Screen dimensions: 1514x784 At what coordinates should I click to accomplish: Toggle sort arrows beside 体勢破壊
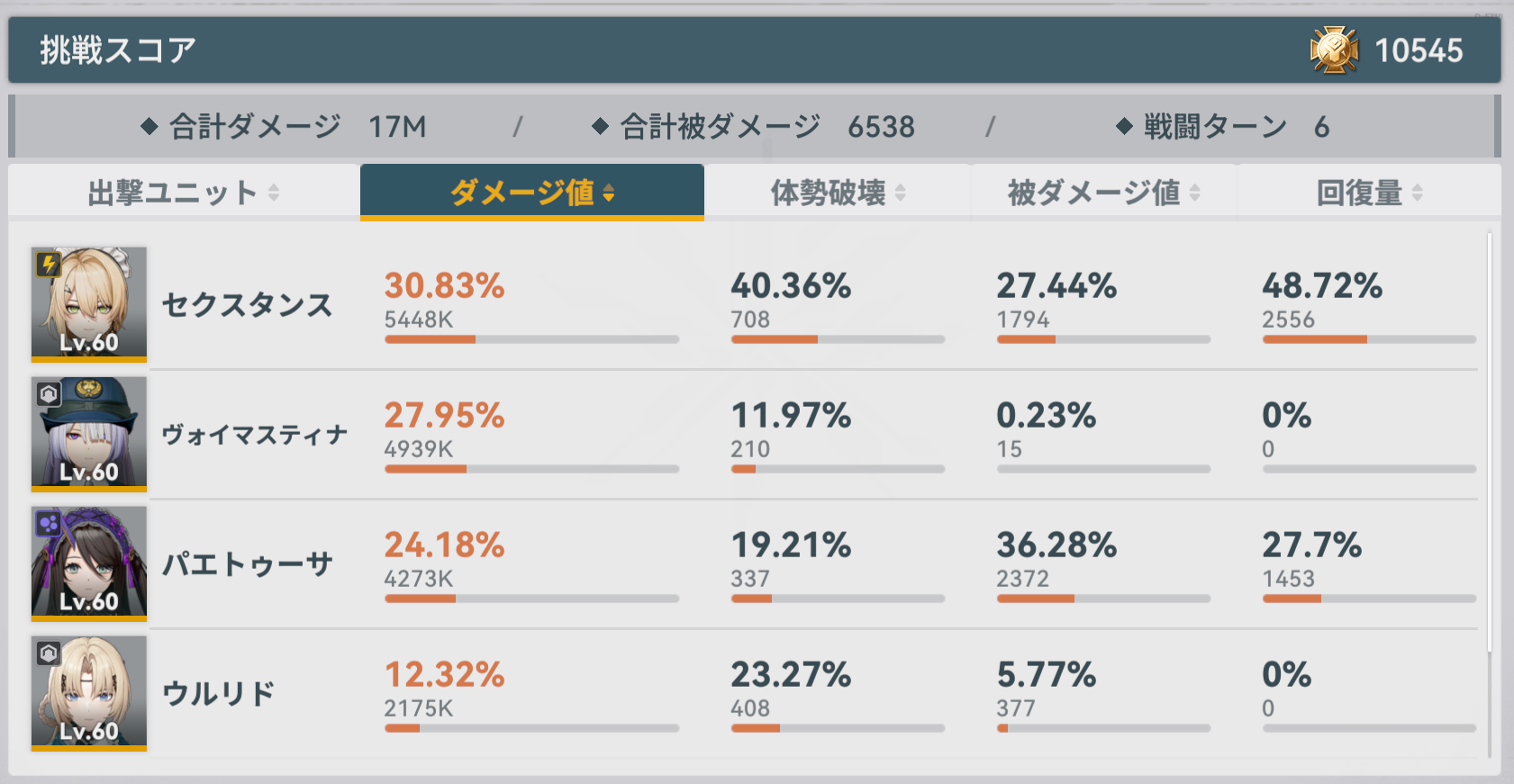(x=901, y=193)
